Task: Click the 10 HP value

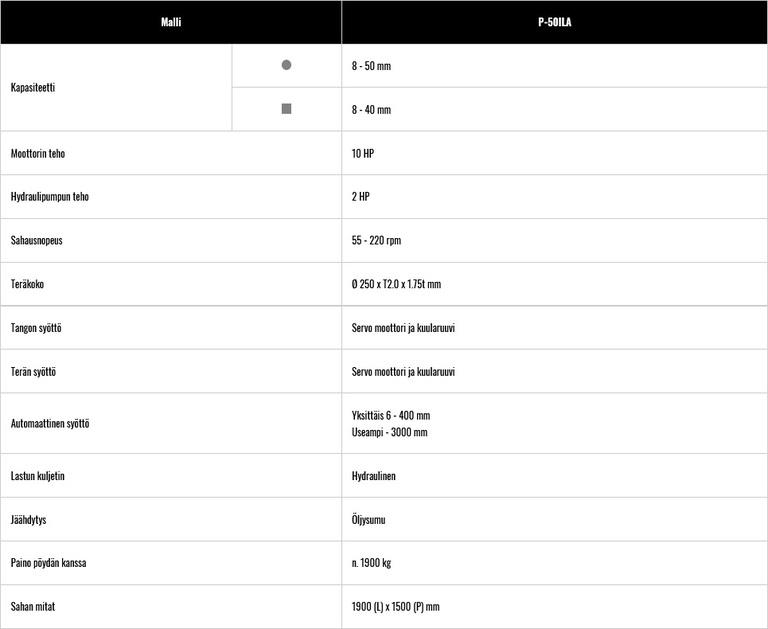Action: coord(363,154)
